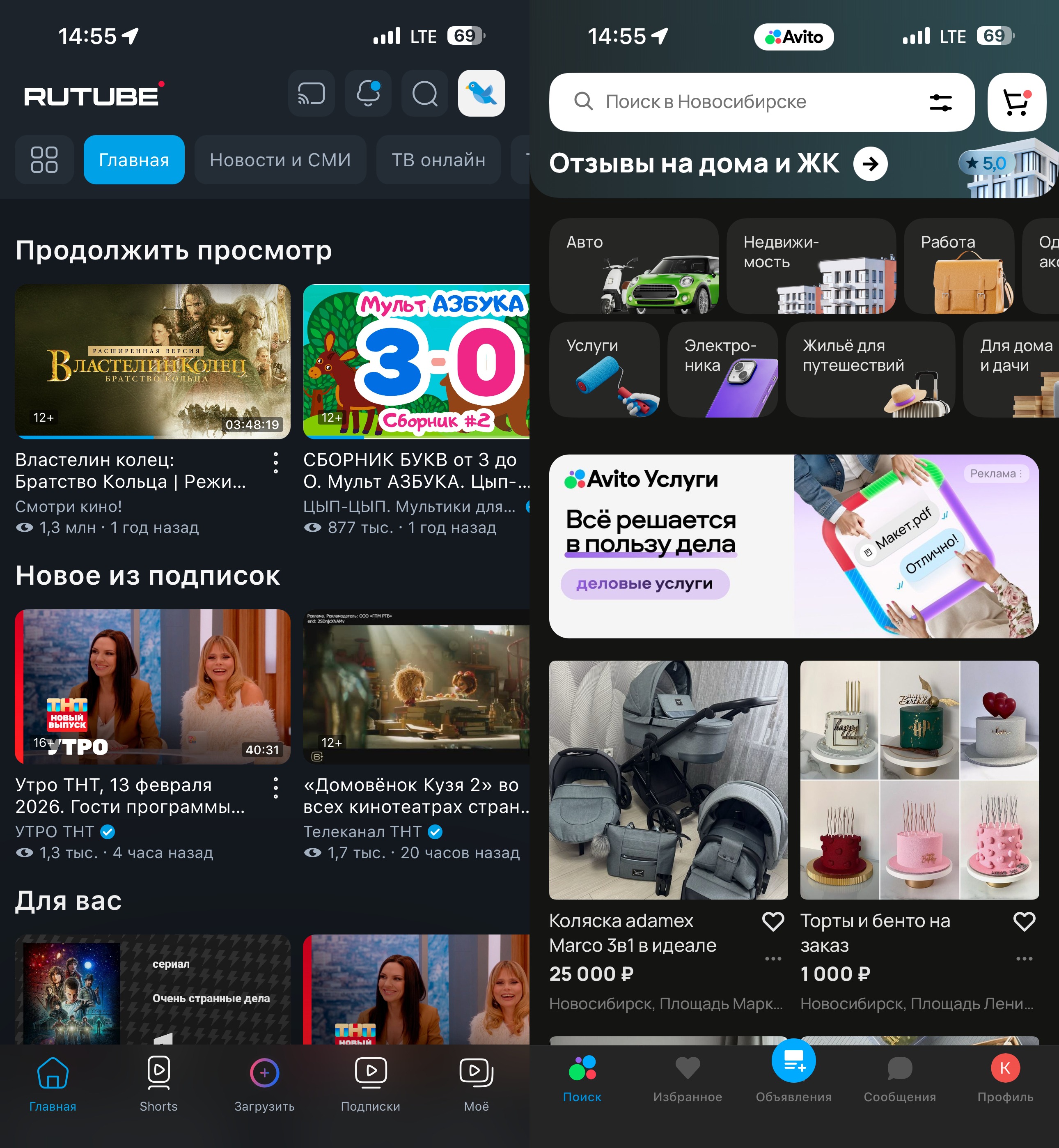Favorite the Торты и бенто listing
The image size is (1059, 1148).
pos(1024,921)
